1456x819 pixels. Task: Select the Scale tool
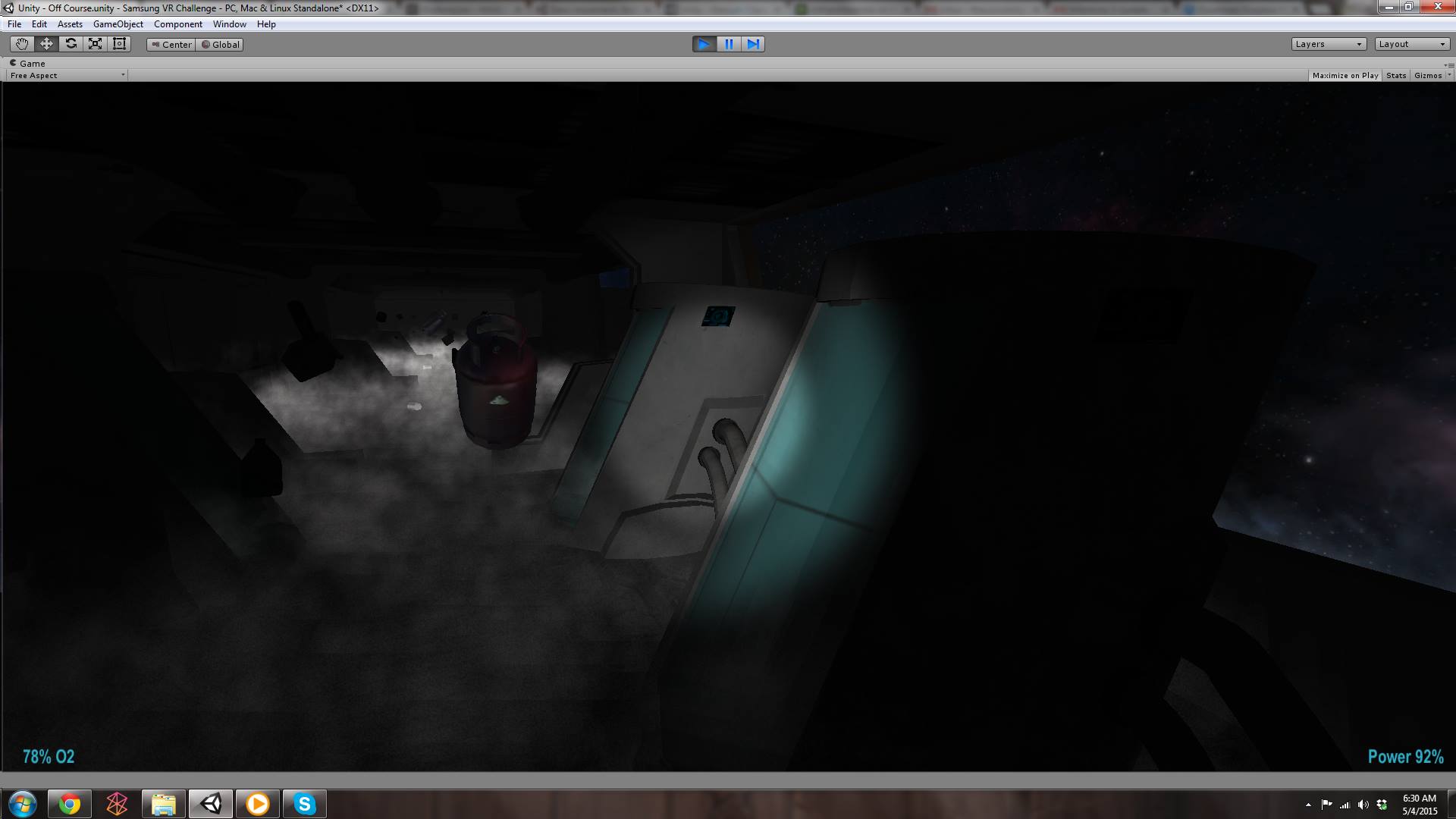point(95,44)
